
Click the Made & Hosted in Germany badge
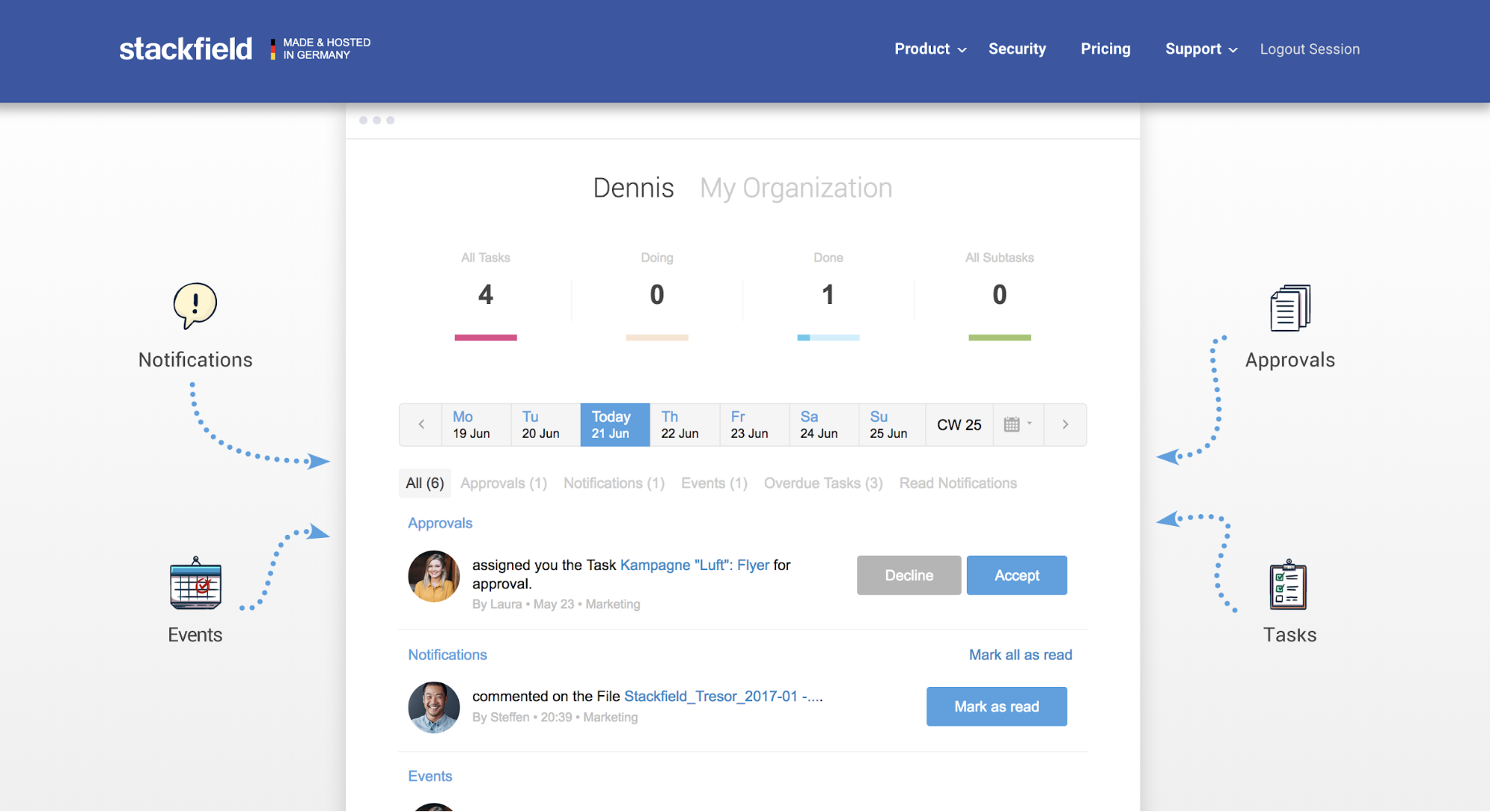pyautogui.click(x=321, y=49)
